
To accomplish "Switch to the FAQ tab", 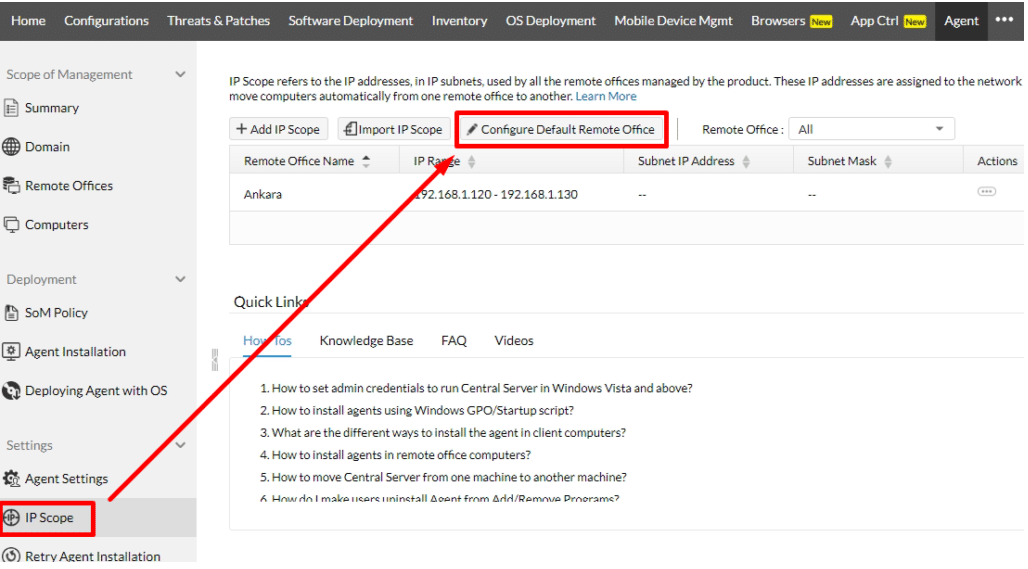I will (454, 341).
